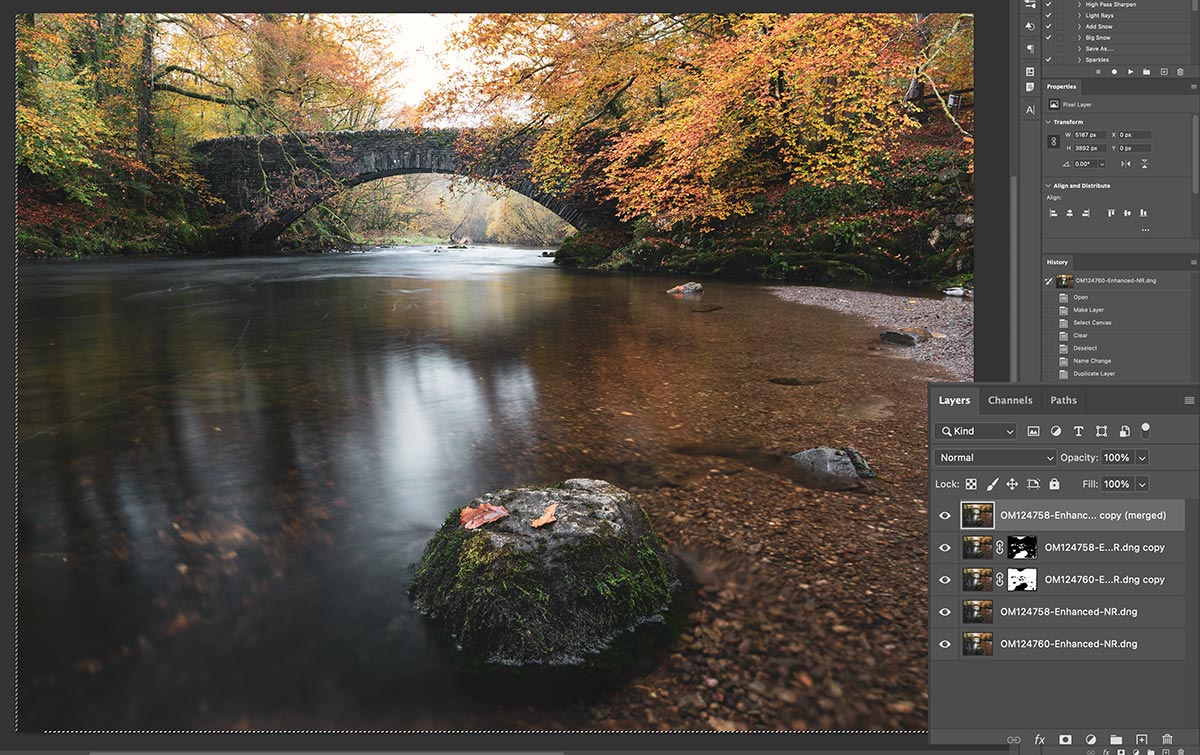Create a new adjustment layer
The height and width of the screenshot is (755, 1200).
(1089, 740)
